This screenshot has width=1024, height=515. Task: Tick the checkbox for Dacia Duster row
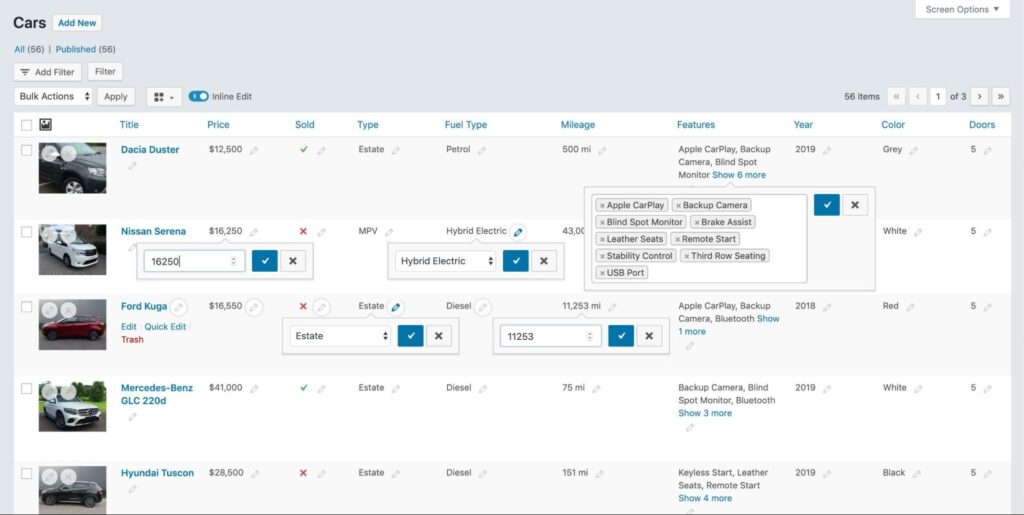[26, 150]
